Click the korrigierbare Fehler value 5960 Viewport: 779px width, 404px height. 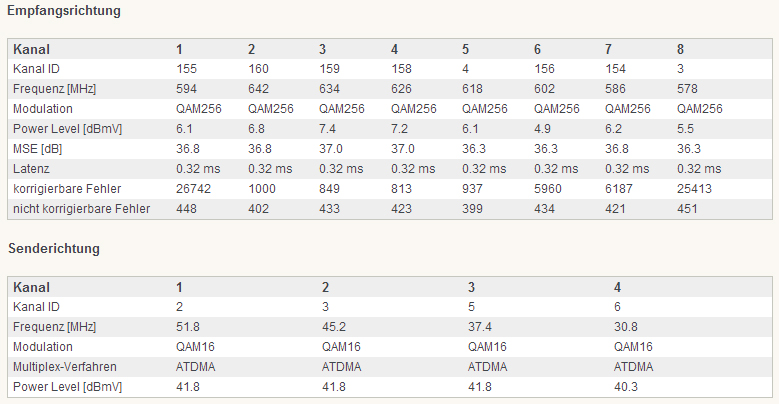click(547, 189)
